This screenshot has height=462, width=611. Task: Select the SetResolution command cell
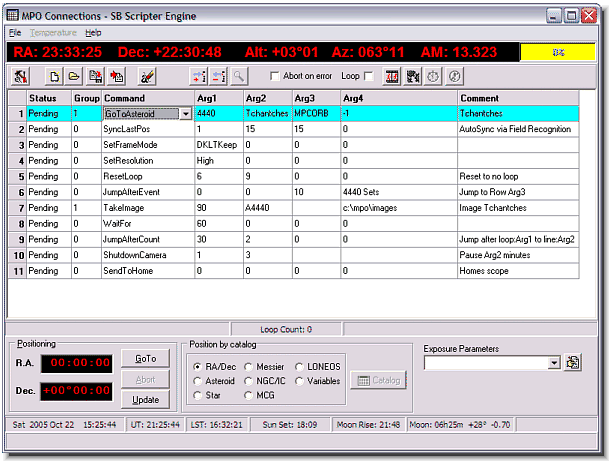pyautogui.click(x=148, y=160)
